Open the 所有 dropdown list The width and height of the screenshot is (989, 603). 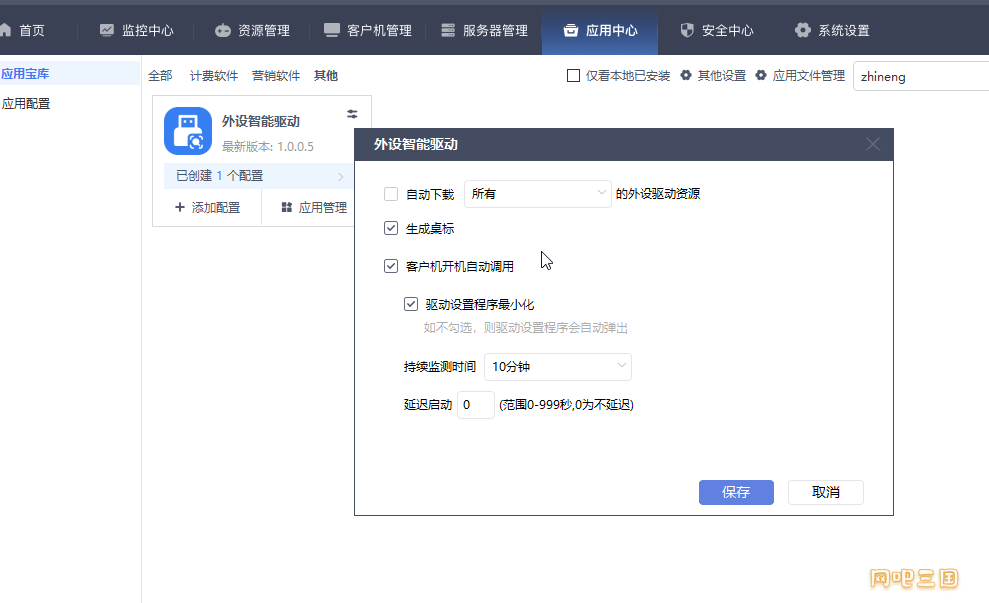(x=537, y=194)
